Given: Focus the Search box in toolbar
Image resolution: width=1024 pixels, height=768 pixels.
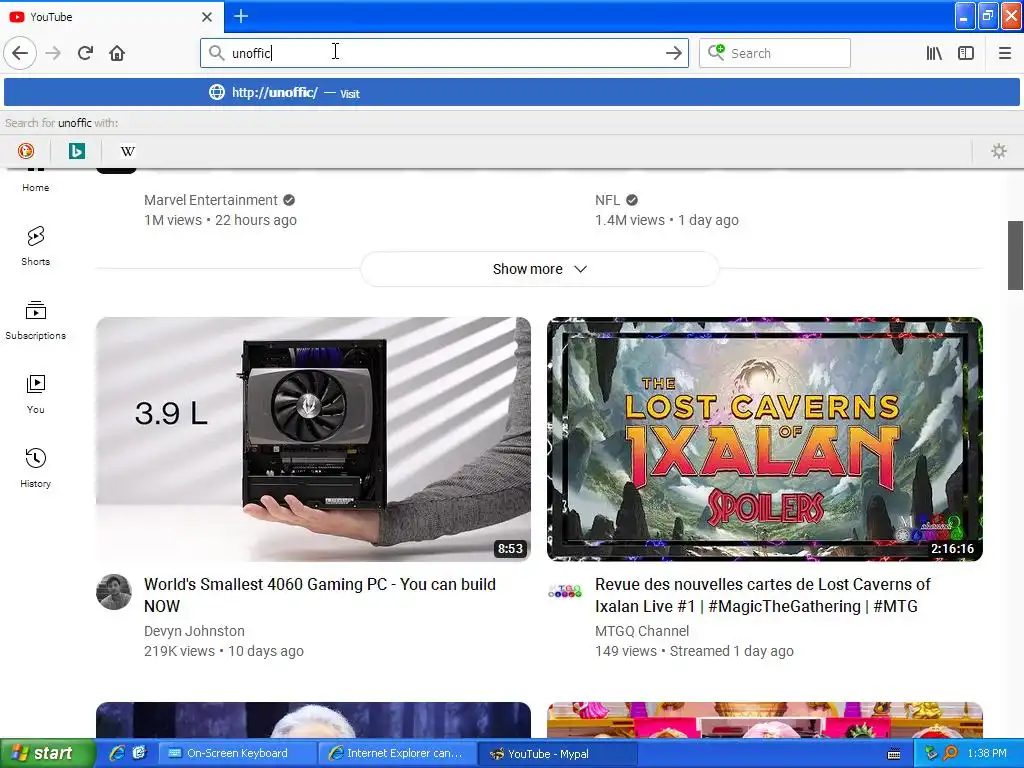Looking at the screenshot, I should 775,53.
